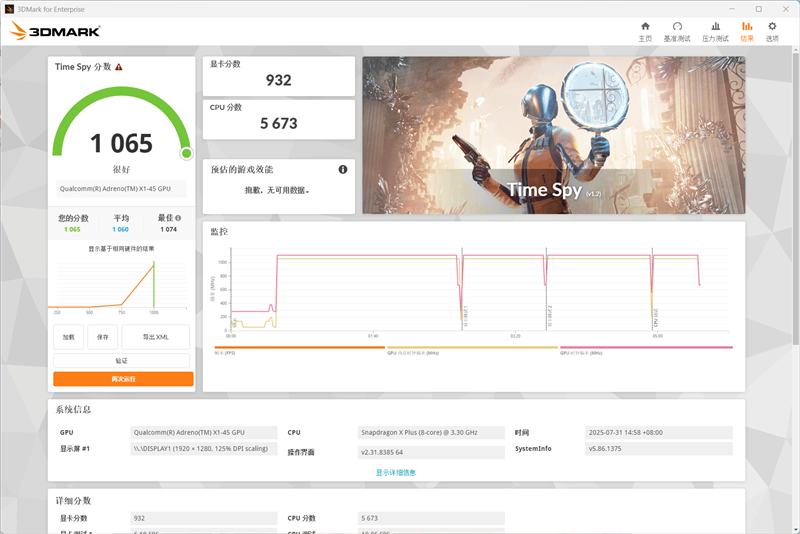Viewport: 800px width, 534px height.
Task: Click the 5 673 value in 详细分数 section
Action: click(x=431, y=518)
